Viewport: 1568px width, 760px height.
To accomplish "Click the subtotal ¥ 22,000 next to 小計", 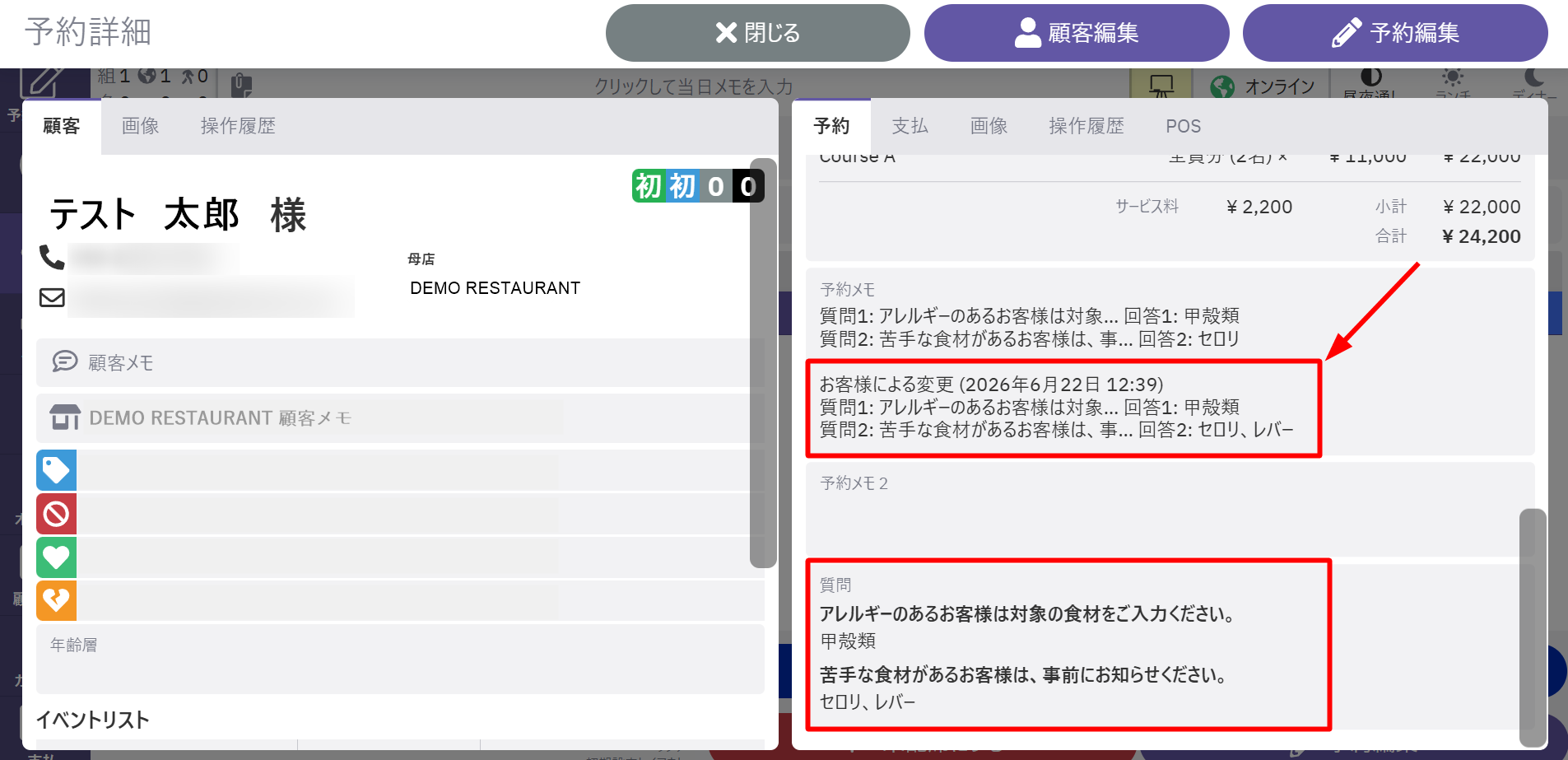I will (x=1482, y=207).
